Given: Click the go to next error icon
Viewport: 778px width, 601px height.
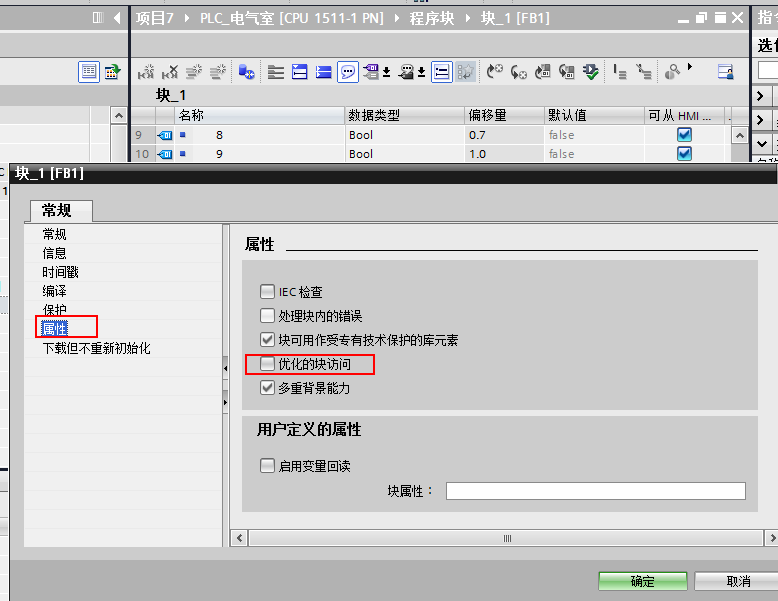Looking at the screenshot, I should 519,72.
